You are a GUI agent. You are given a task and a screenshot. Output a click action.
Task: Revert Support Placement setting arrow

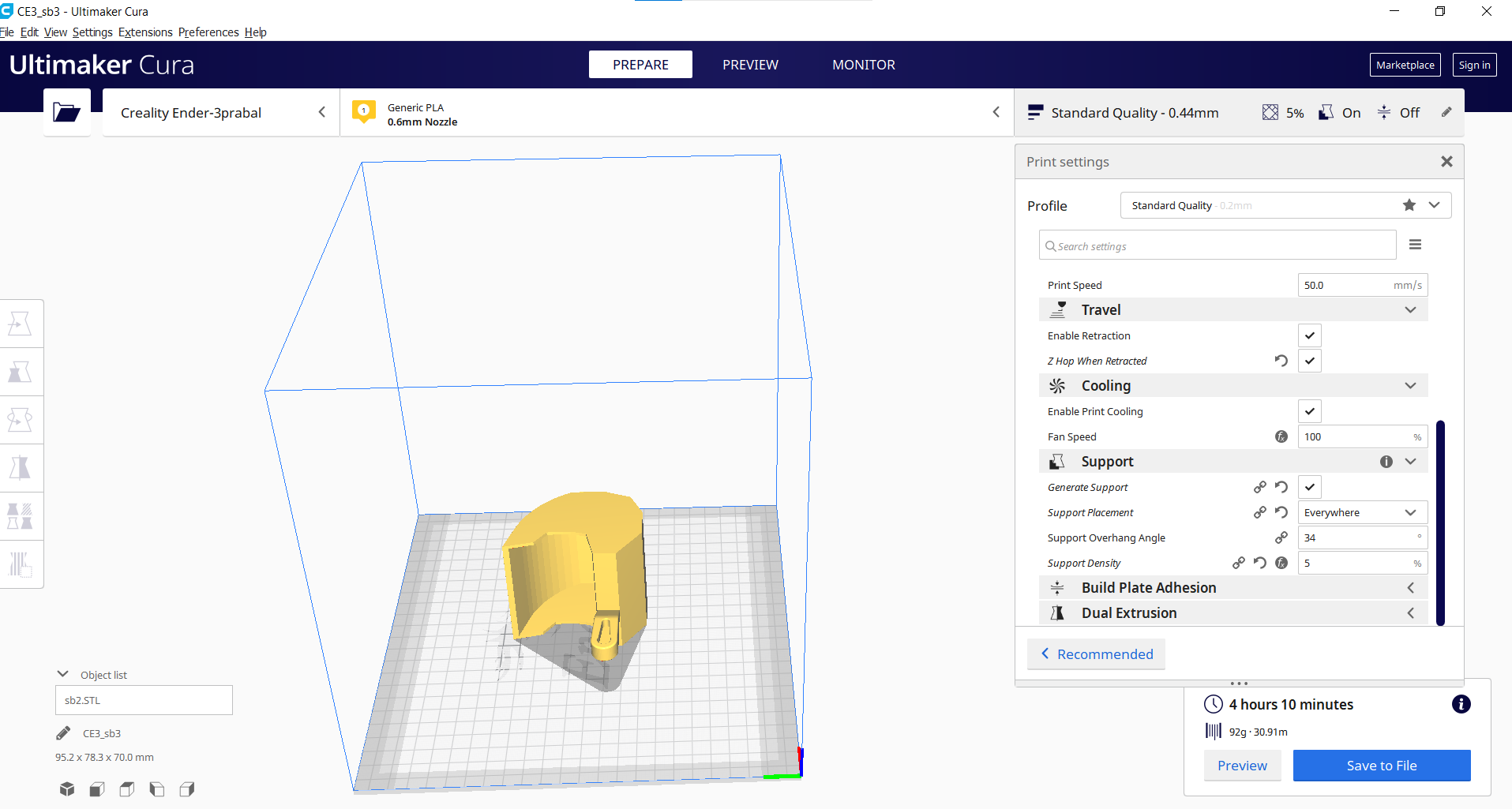[1281, 512]
